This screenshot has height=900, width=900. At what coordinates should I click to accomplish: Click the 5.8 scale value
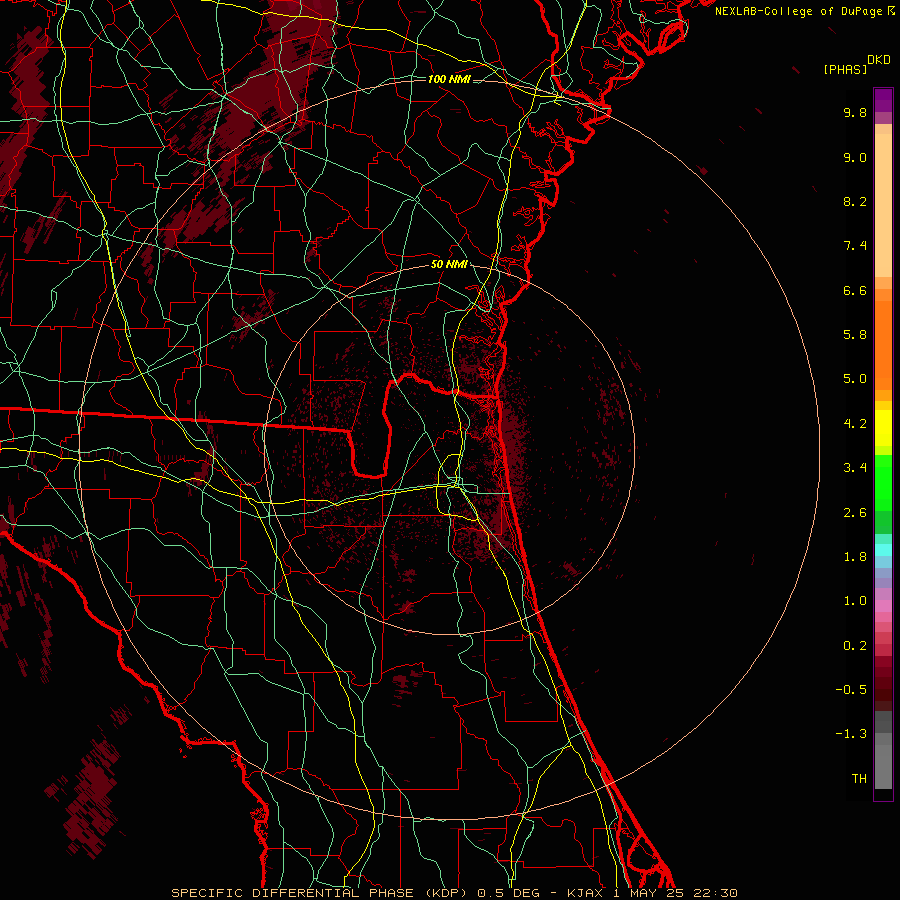(x=855, y=335)
